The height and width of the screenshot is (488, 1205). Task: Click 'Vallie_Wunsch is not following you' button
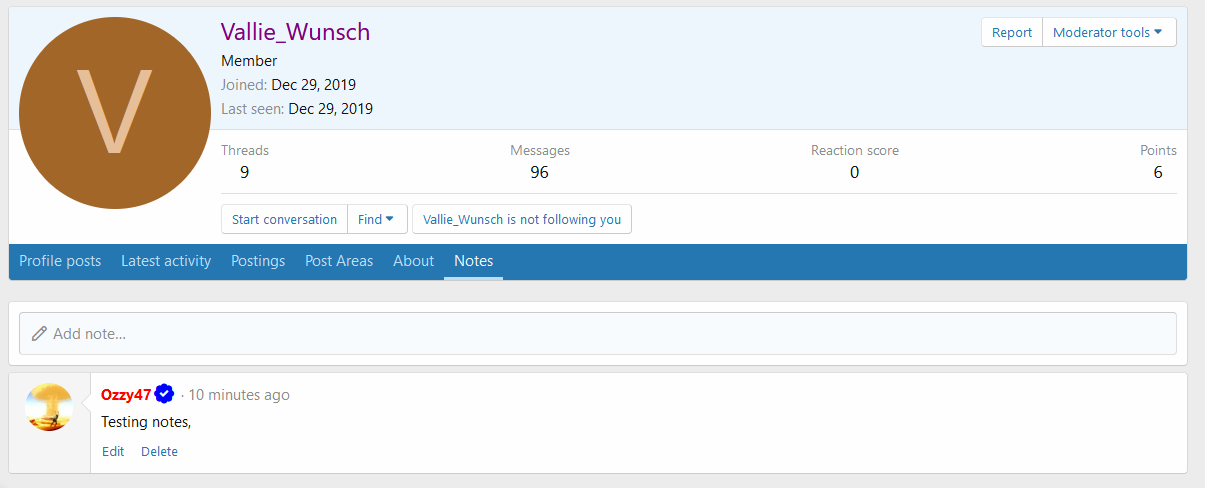[x=521, y=219]
